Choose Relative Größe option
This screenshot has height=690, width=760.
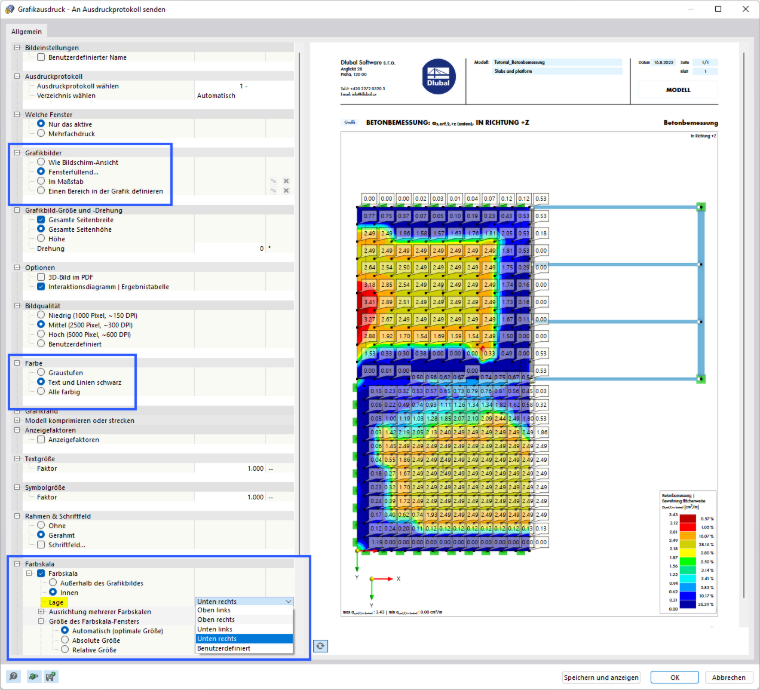65,650
